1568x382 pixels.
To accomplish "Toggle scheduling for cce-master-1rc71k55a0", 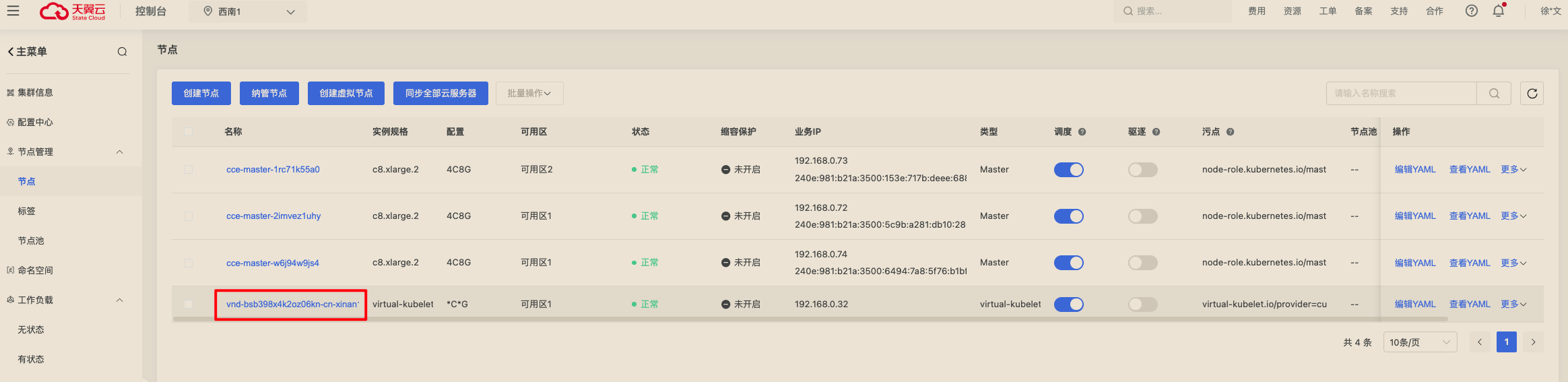I will [1069, 170].
